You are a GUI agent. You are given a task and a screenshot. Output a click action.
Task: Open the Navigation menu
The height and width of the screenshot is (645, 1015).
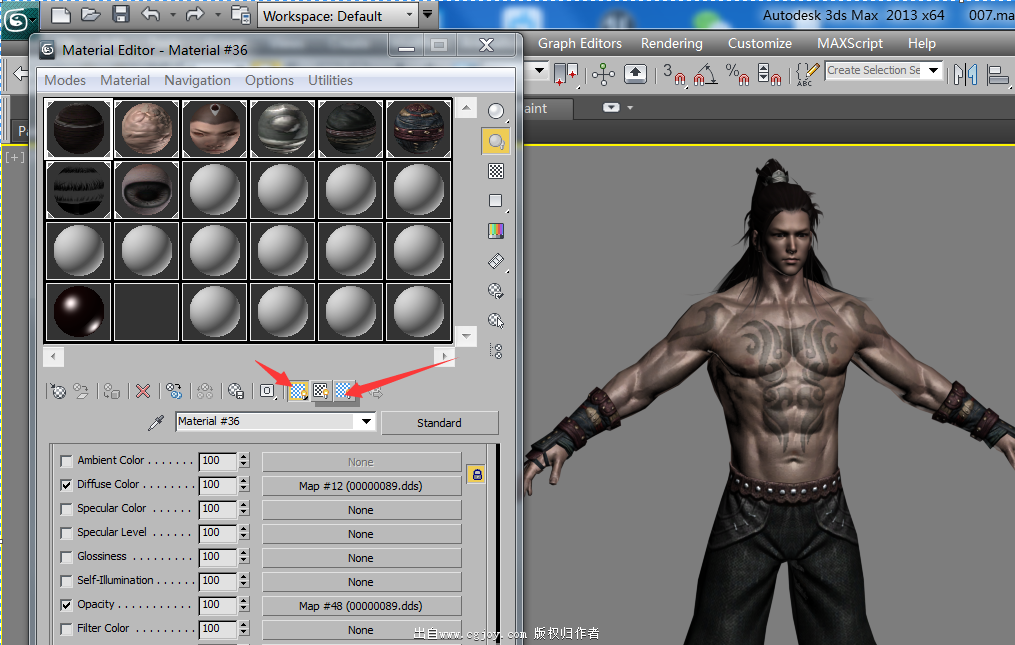click(197, 80)
